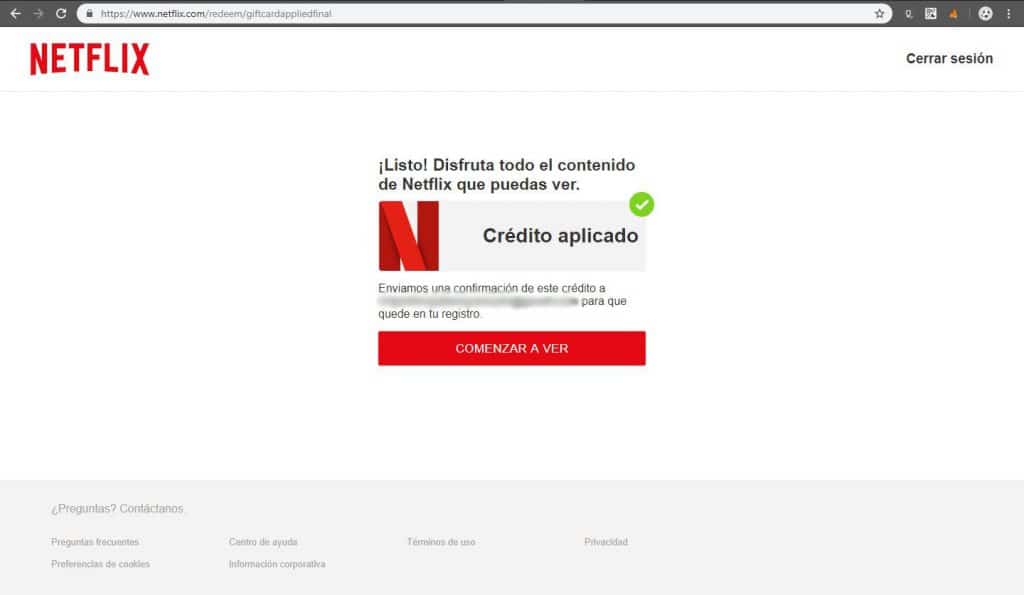The image size is (1024, 595).
Task: Click the browser forward arrow
Action: coord(39,13)
